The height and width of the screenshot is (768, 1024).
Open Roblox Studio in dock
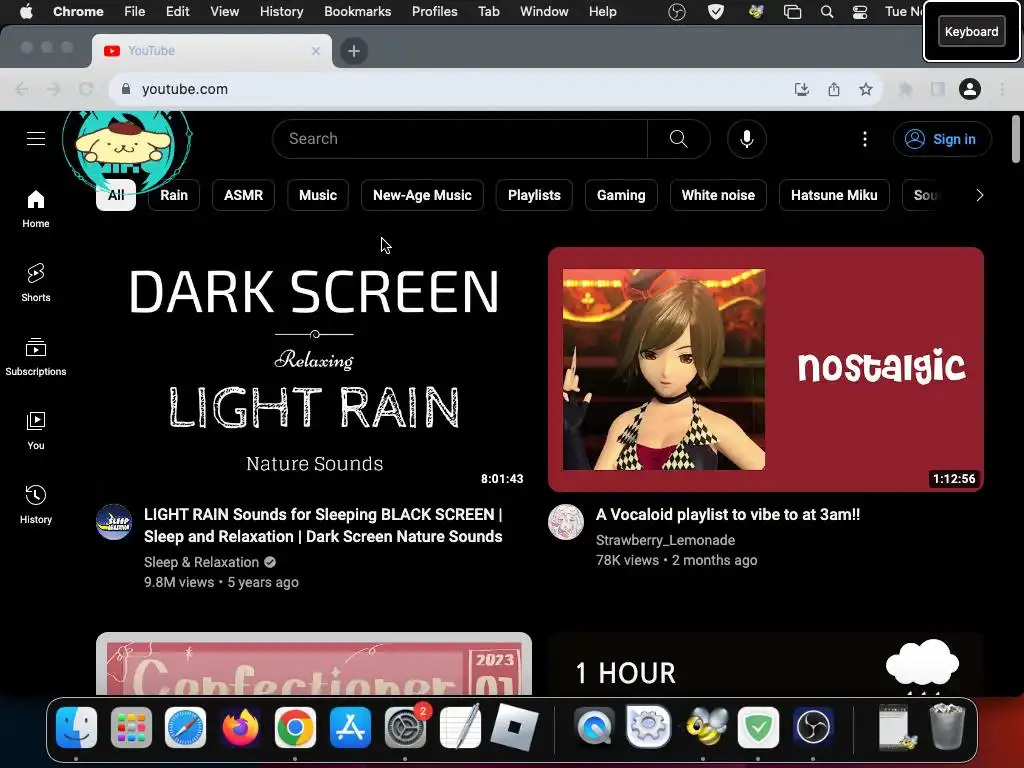pyautogui.click(x=515, y=727)
